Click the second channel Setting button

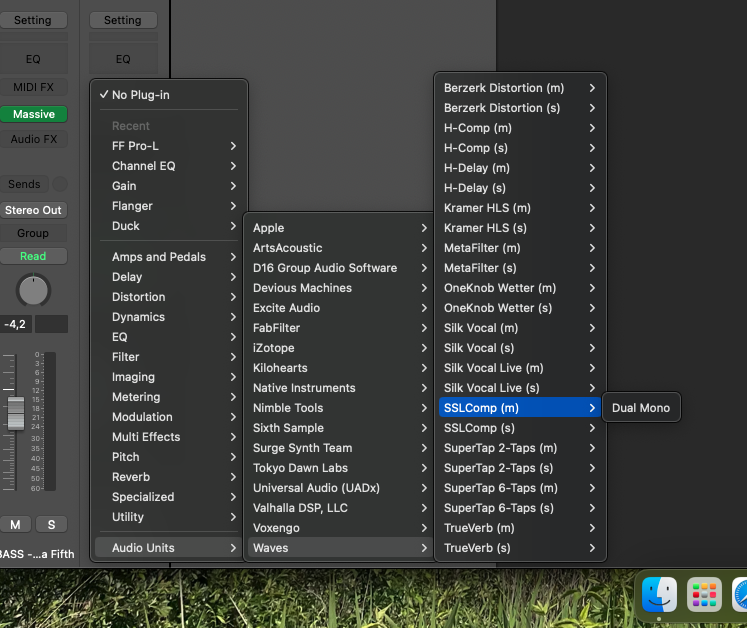[x=123, y=20]
